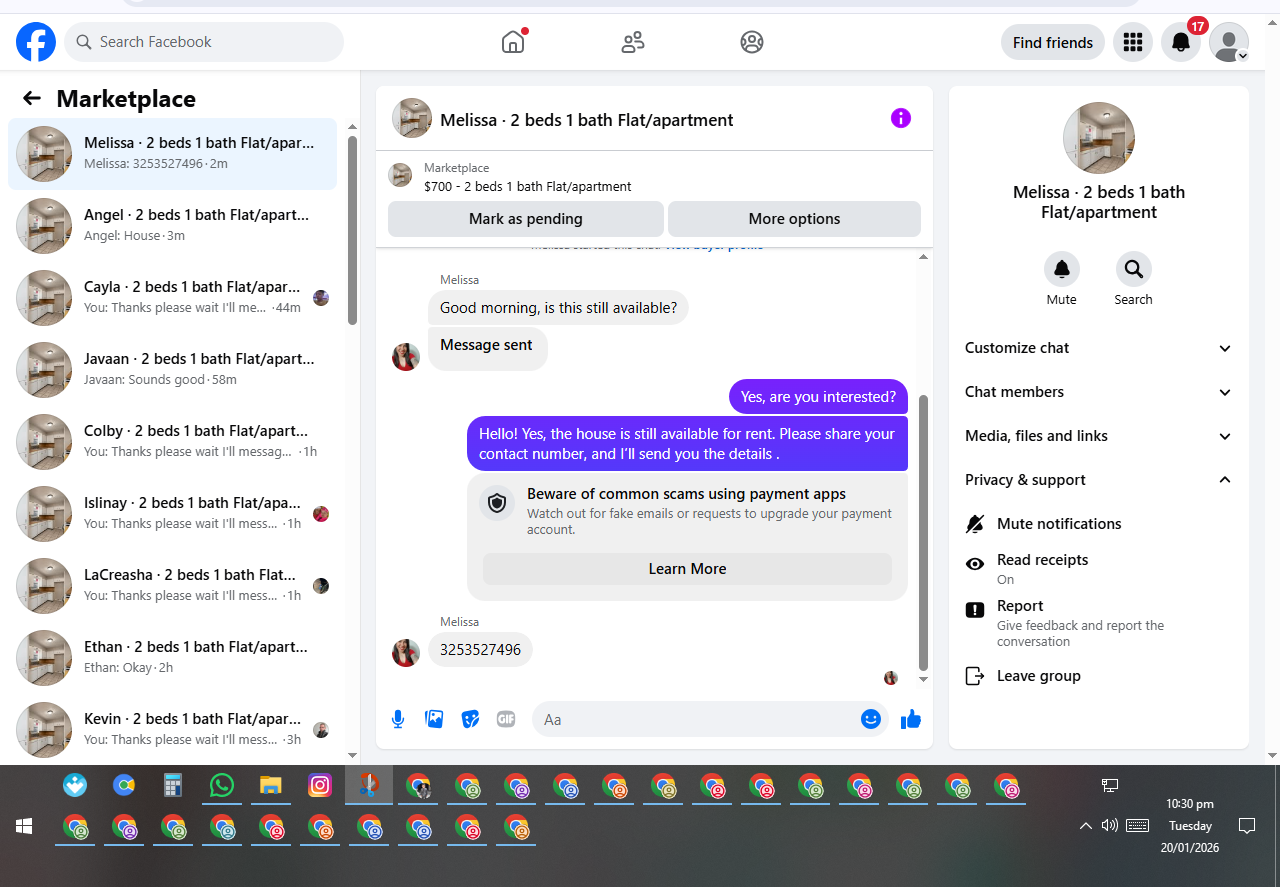Click the Find friends button
The height and width of the screenshot is (887, 1280).
(1053, 42)
